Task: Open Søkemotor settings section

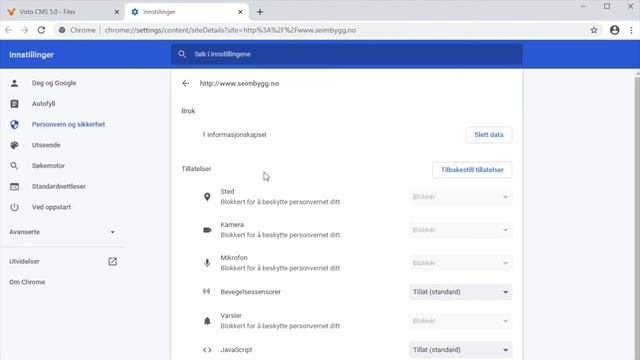Action: pyautogui.click(x=49, y=166)
